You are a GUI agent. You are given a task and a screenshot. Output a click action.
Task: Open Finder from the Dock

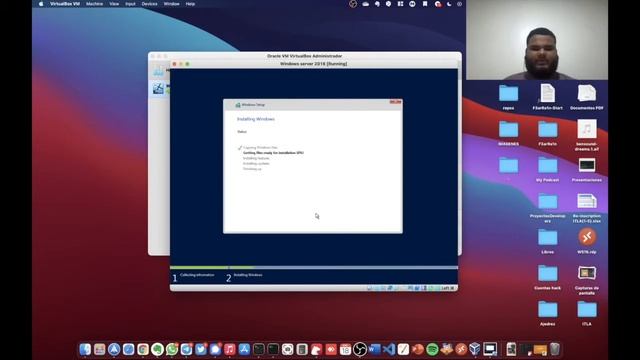pyautogui.click(x=85, y=349)
